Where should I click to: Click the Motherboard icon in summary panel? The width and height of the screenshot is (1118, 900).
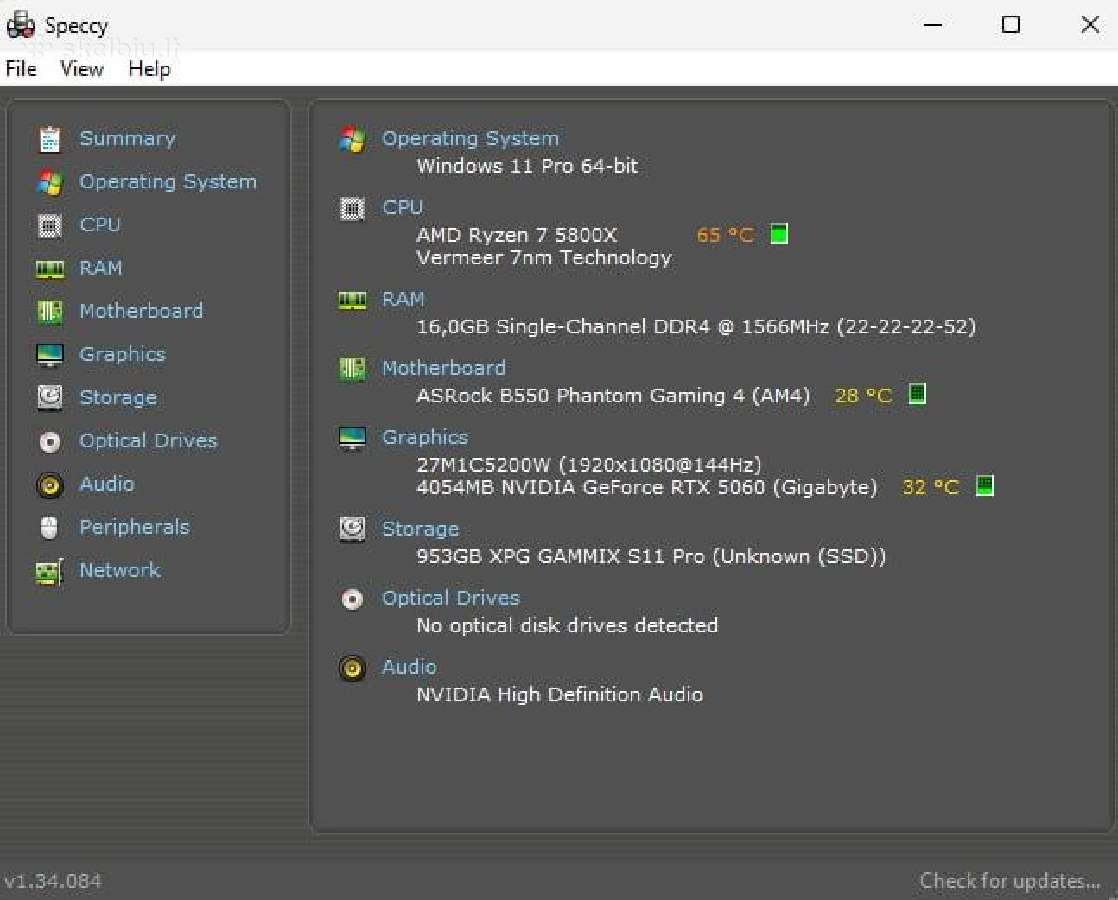[352, 369]
